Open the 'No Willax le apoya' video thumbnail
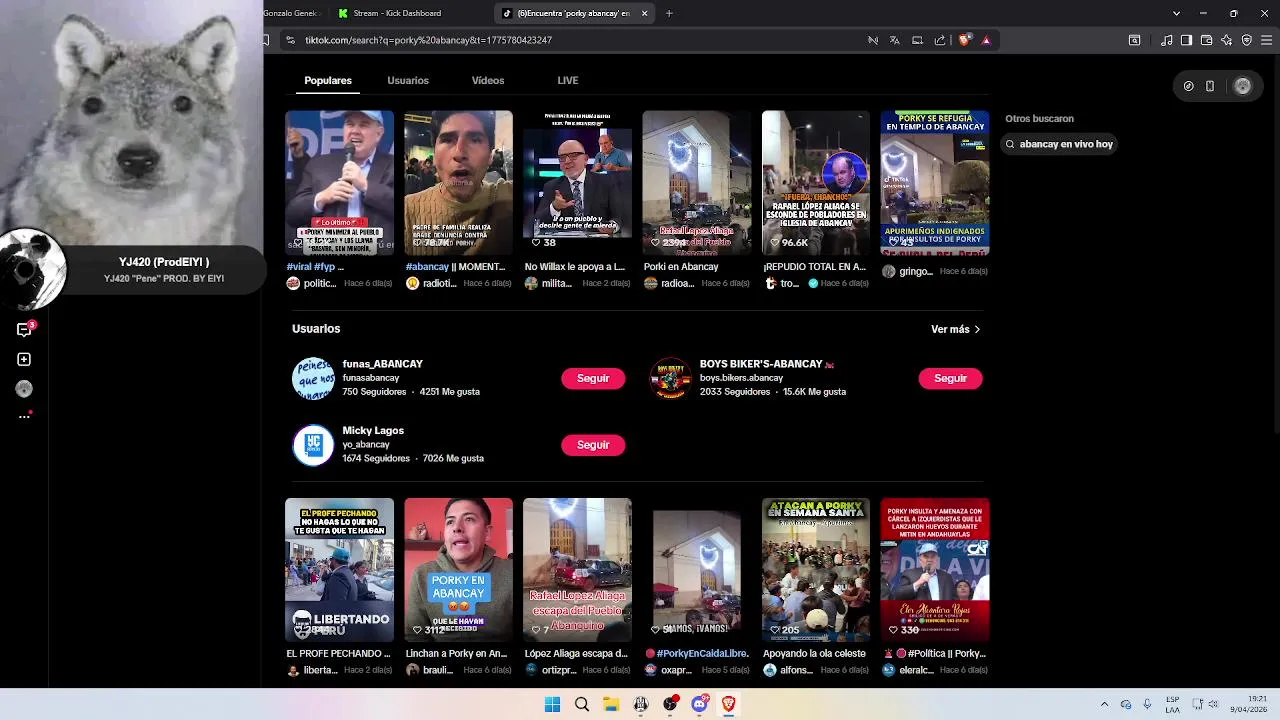The image size is (1280, 720). pyautogui.click(x=577, y=182)
